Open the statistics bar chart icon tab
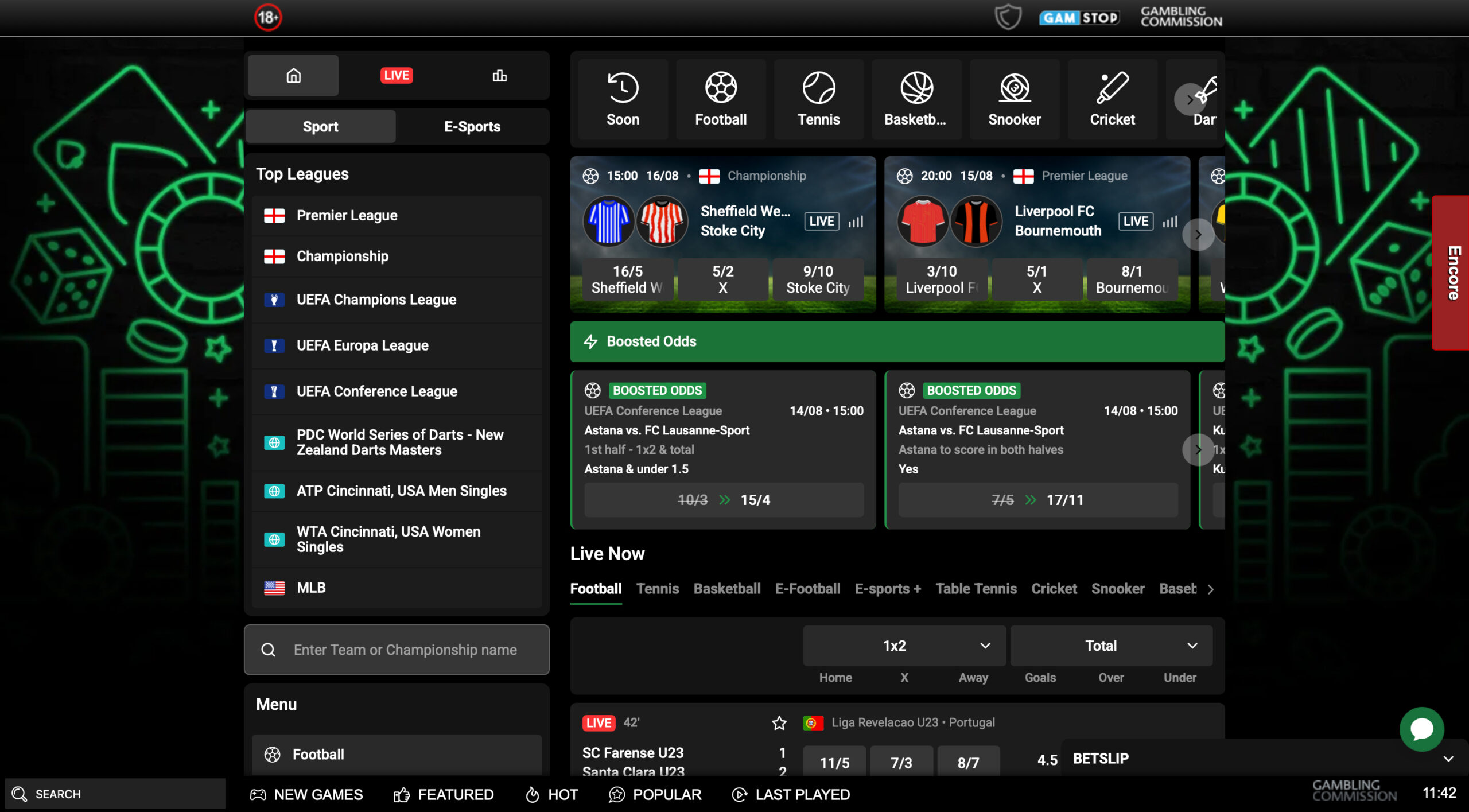Viewport: 1469px width, 812px height. [499, 75]
